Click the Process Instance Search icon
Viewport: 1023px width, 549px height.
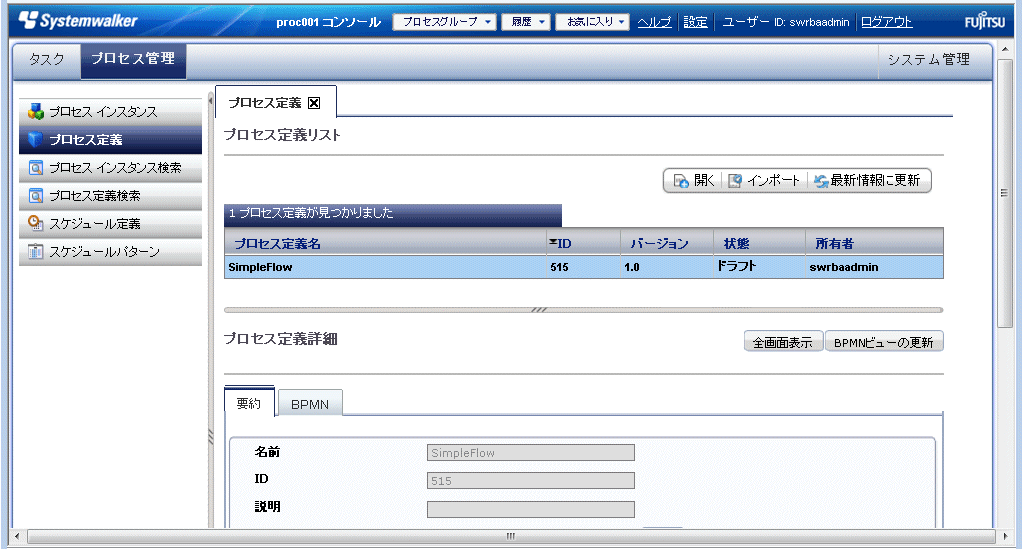point(36,168)
